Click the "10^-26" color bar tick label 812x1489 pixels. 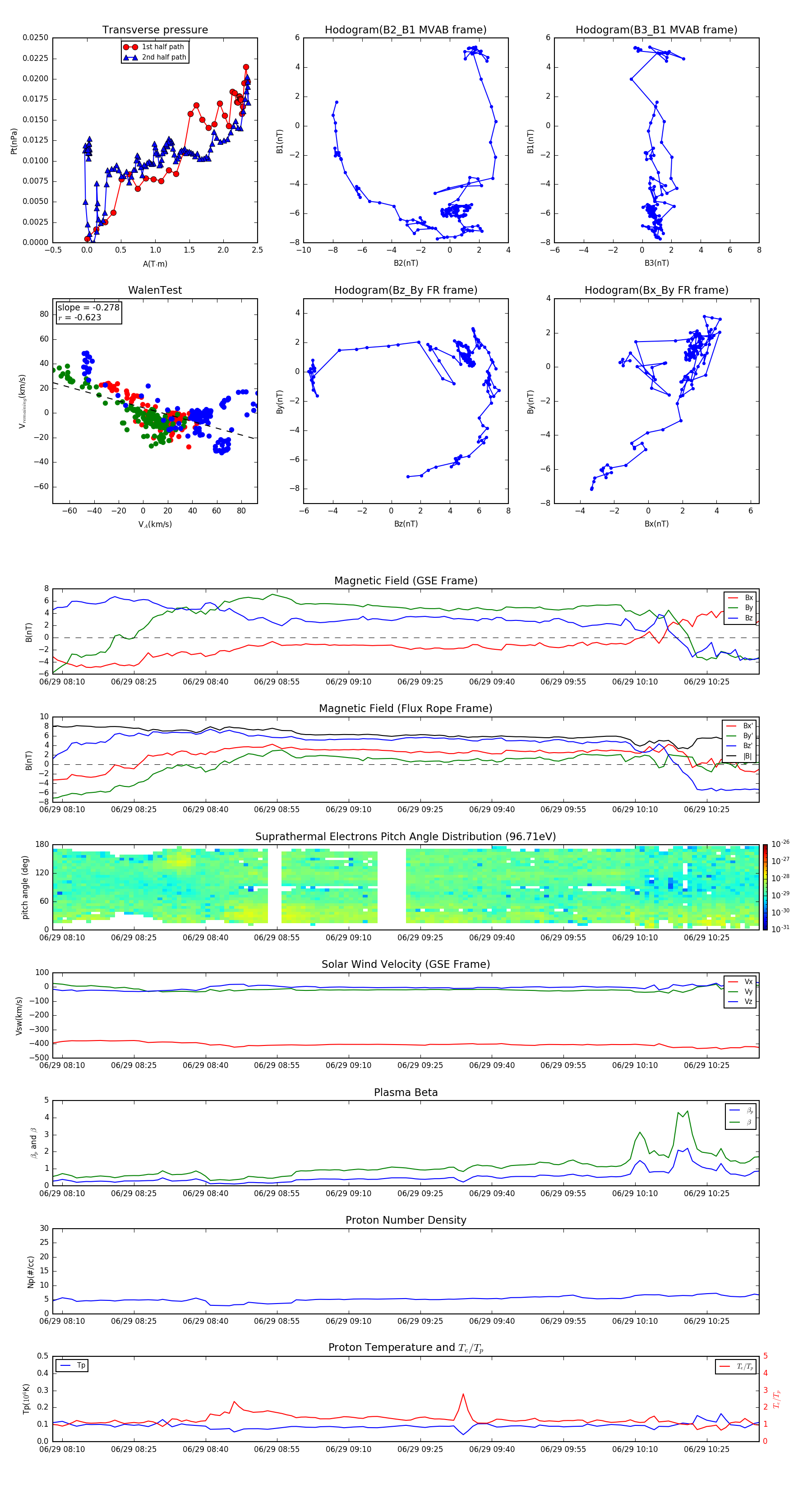pos(780,844)
